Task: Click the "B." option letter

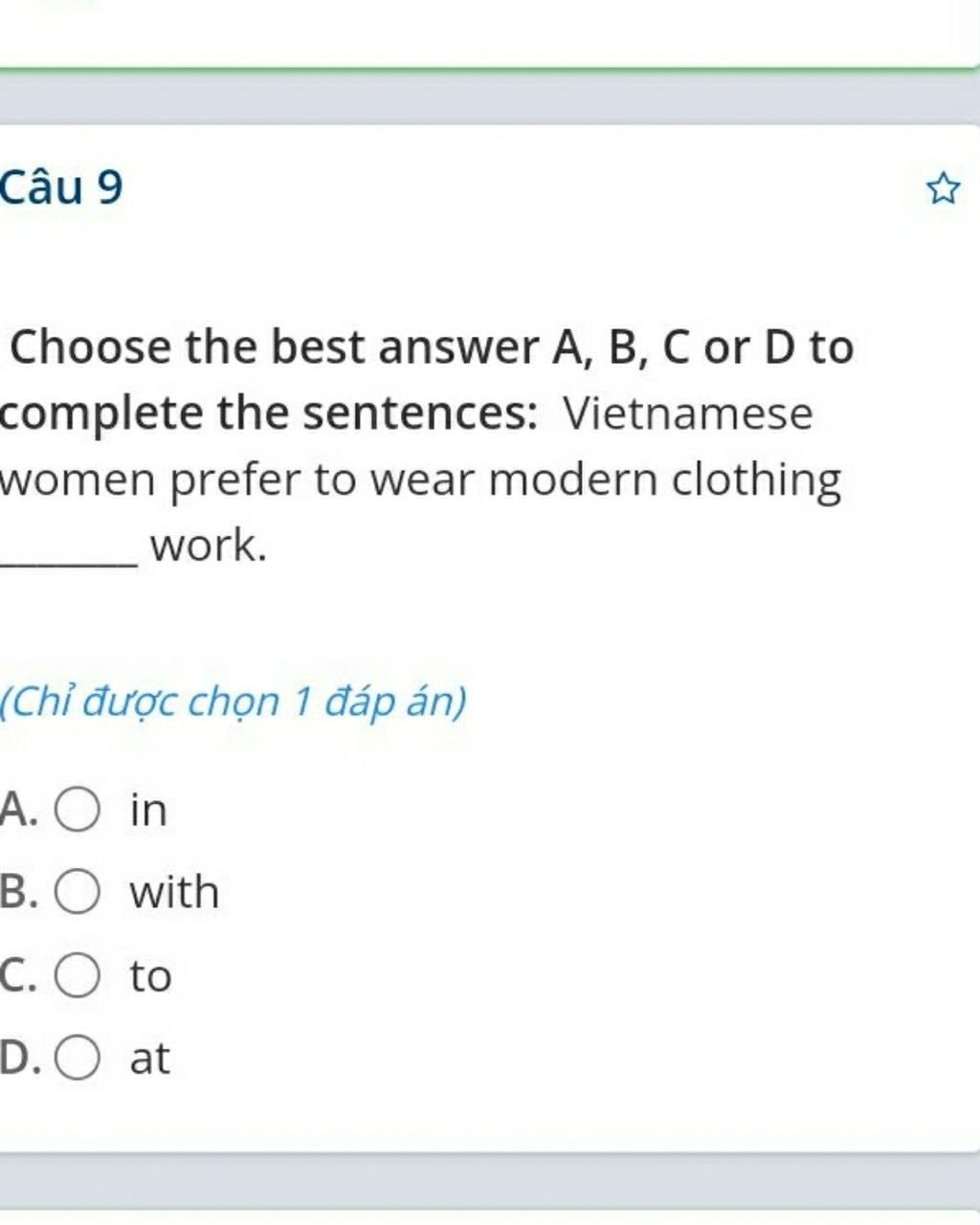Action: pyautogui.click(x=19, y=893)
